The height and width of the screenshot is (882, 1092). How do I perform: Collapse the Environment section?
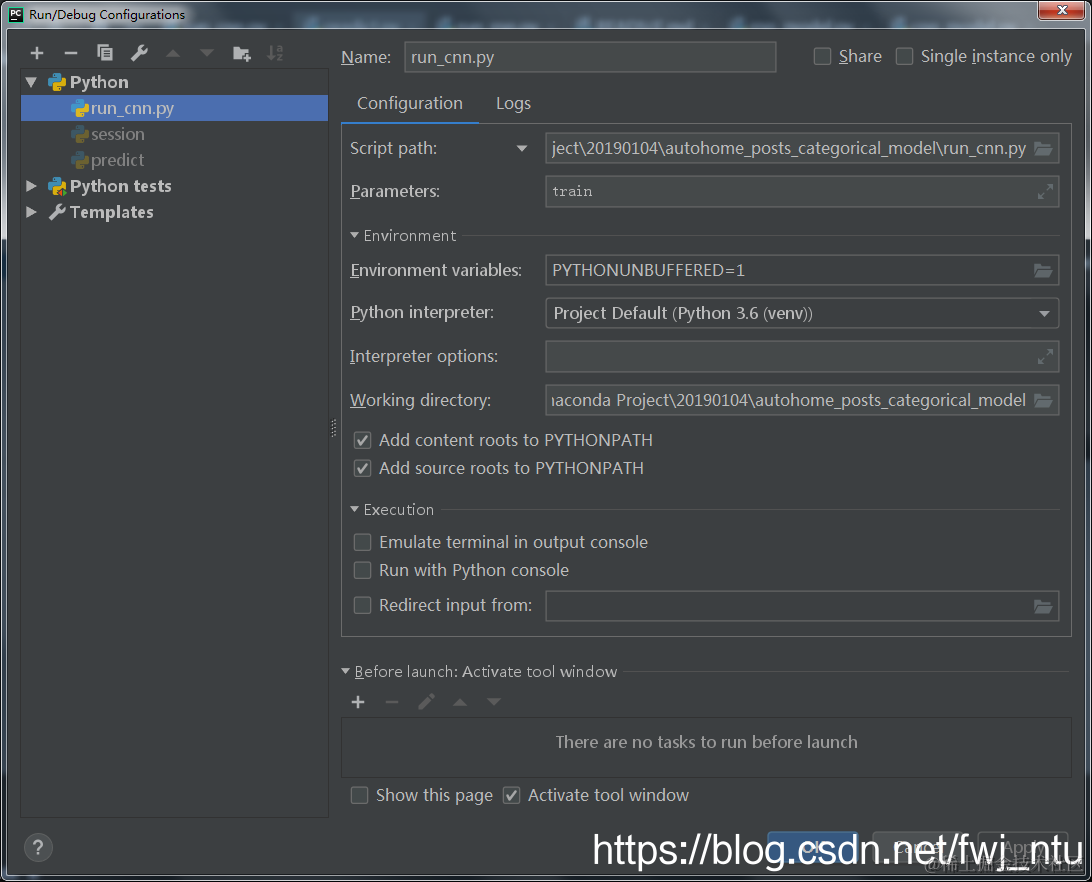coord(354,235)
